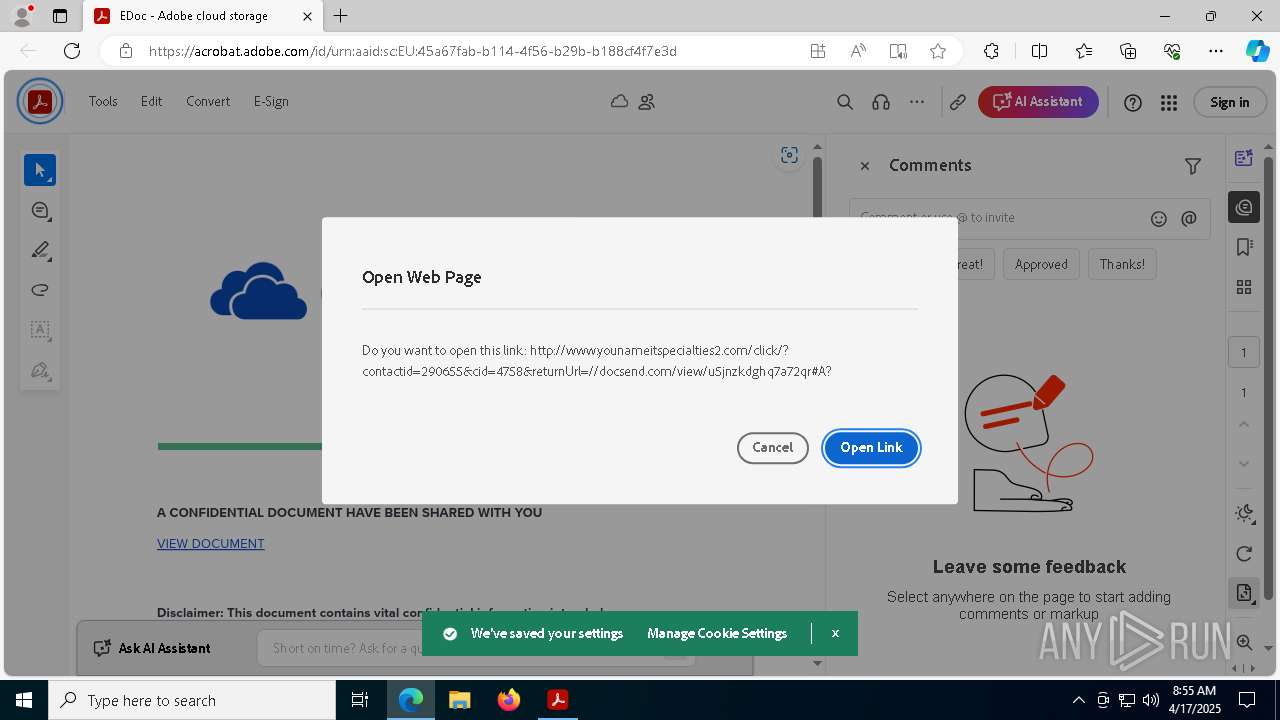Click the copy link icon
The image size is (1280, 720).
click(958, 102)
